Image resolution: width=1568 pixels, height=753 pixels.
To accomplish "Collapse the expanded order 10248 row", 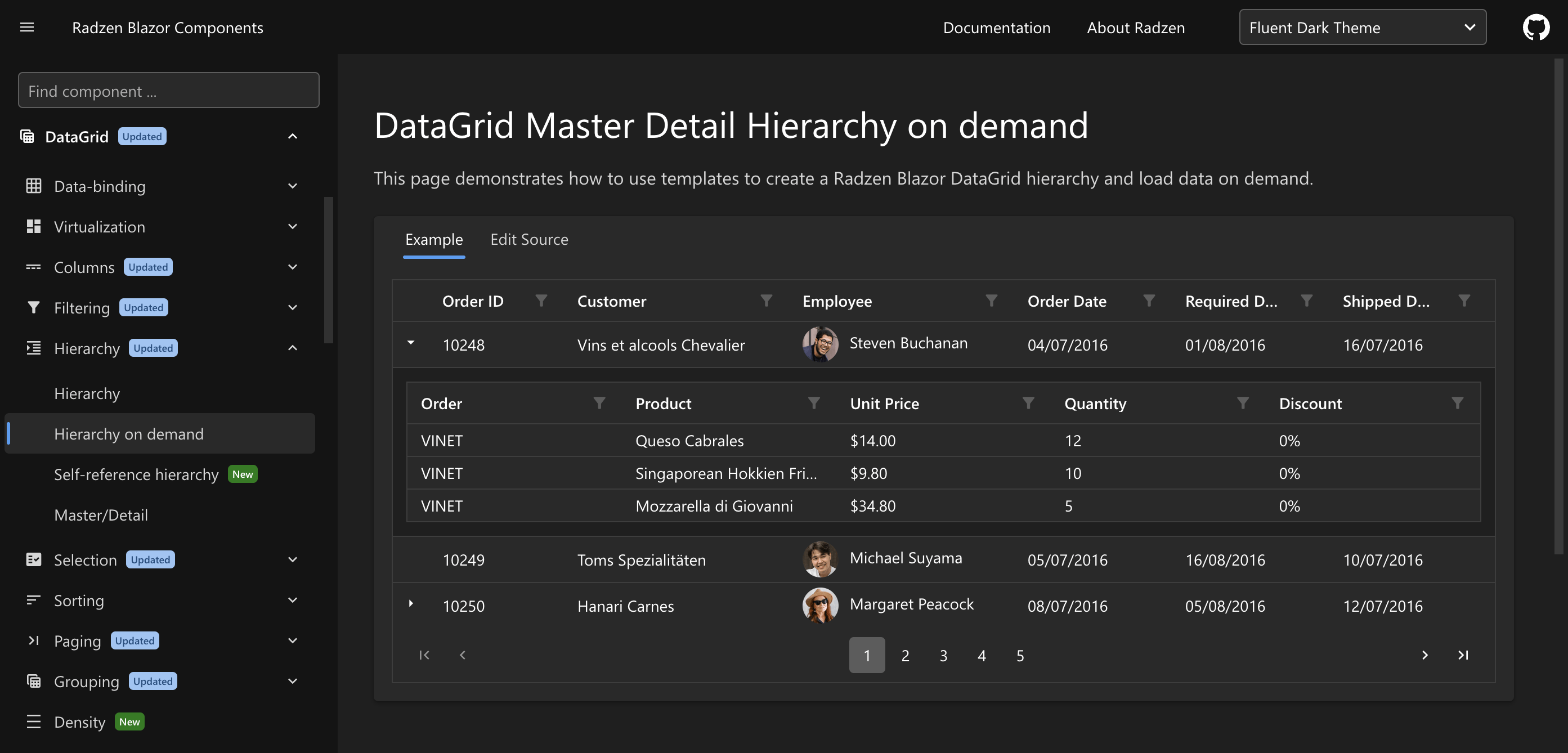I will pyautogui.click(x=411, y=343).
